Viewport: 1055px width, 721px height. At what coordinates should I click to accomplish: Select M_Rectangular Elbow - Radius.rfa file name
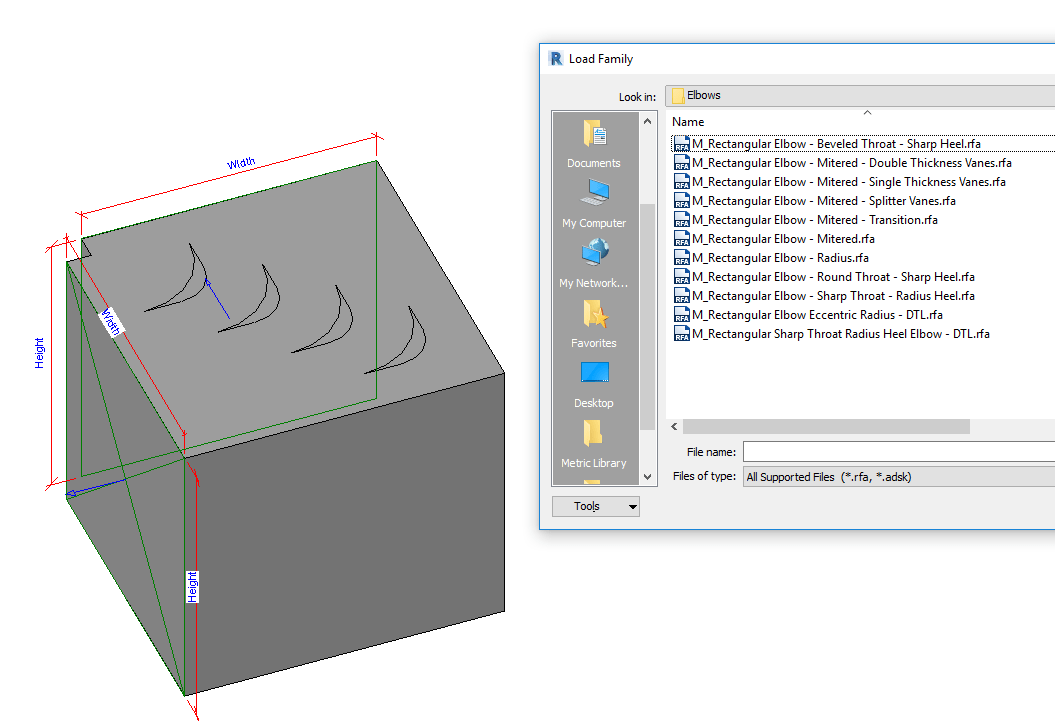click(x=780, y=258)
